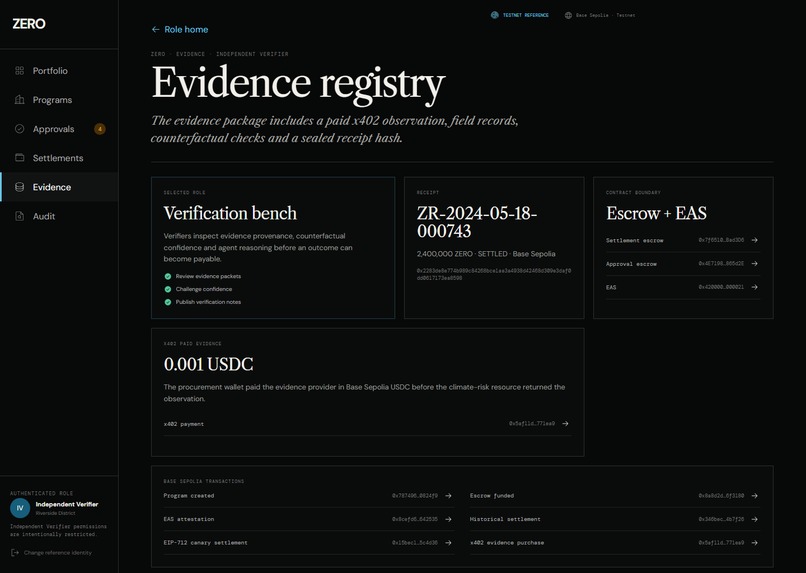Viewport: 806px width, 573px height.
Task: Click Approval escrow address 0x4E7198…865d2E
Action: 721,264
